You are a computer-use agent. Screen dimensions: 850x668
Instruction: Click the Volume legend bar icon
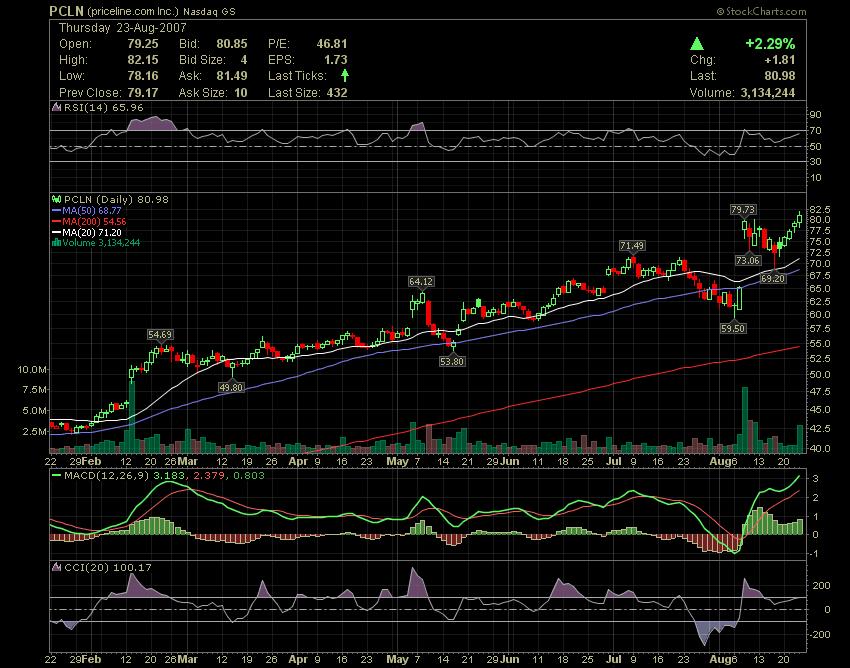[56, 242]
